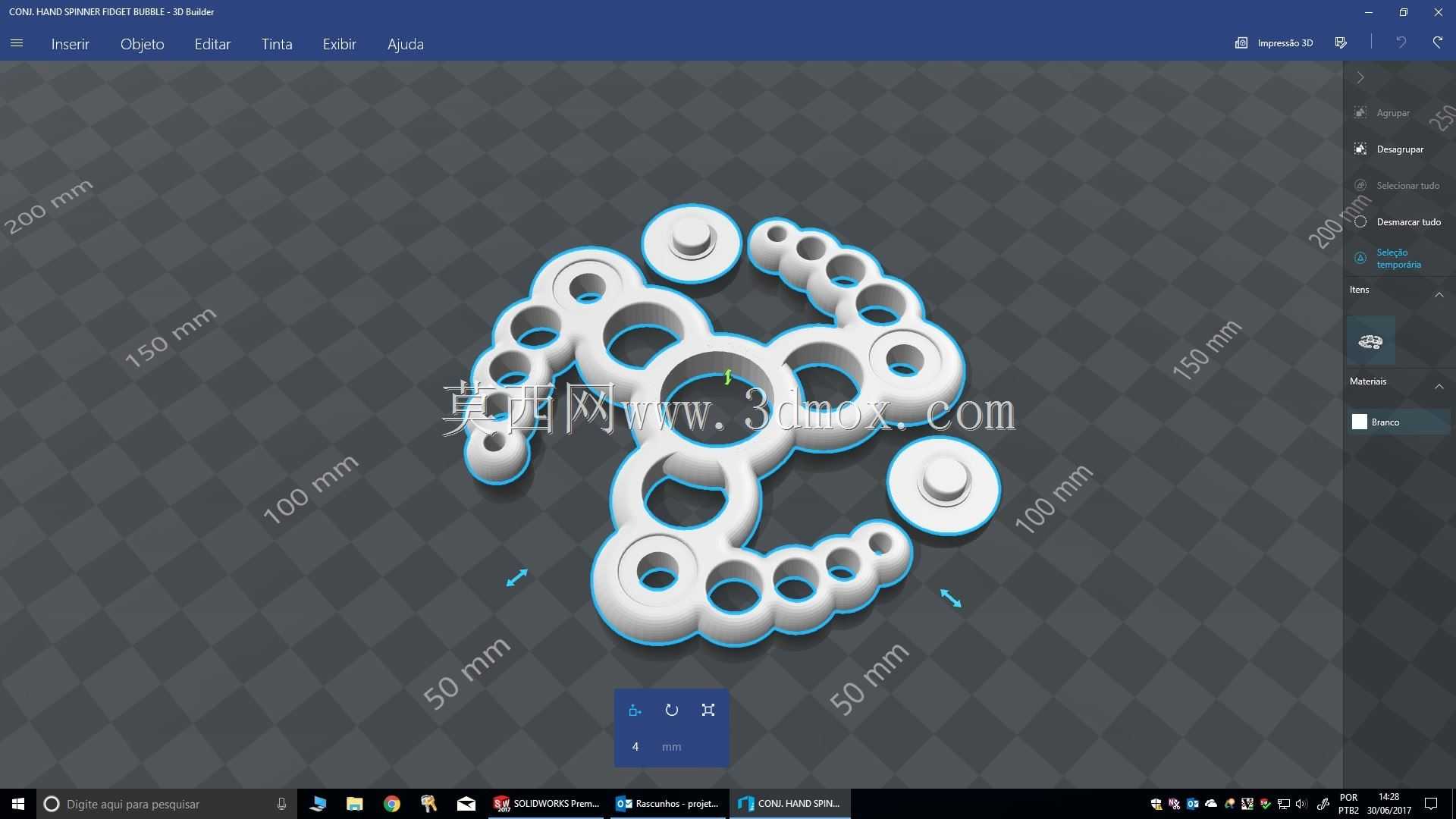Collapse the Materiais section
Viewport: 1456px width, 819px height.
[x=1439, y=387]
